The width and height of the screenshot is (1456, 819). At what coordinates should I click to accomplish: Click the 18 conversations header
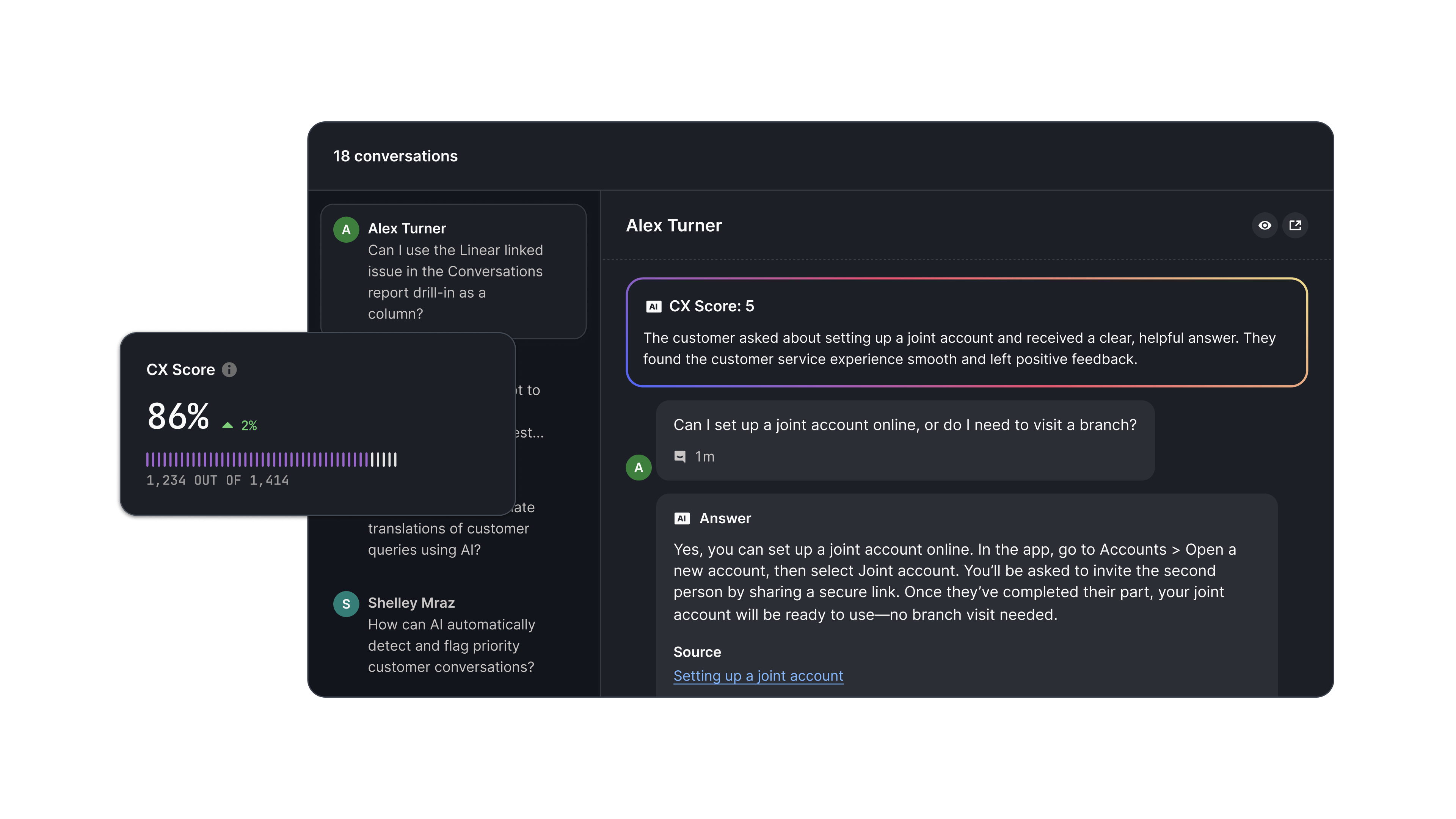click(x=395, y=156)
